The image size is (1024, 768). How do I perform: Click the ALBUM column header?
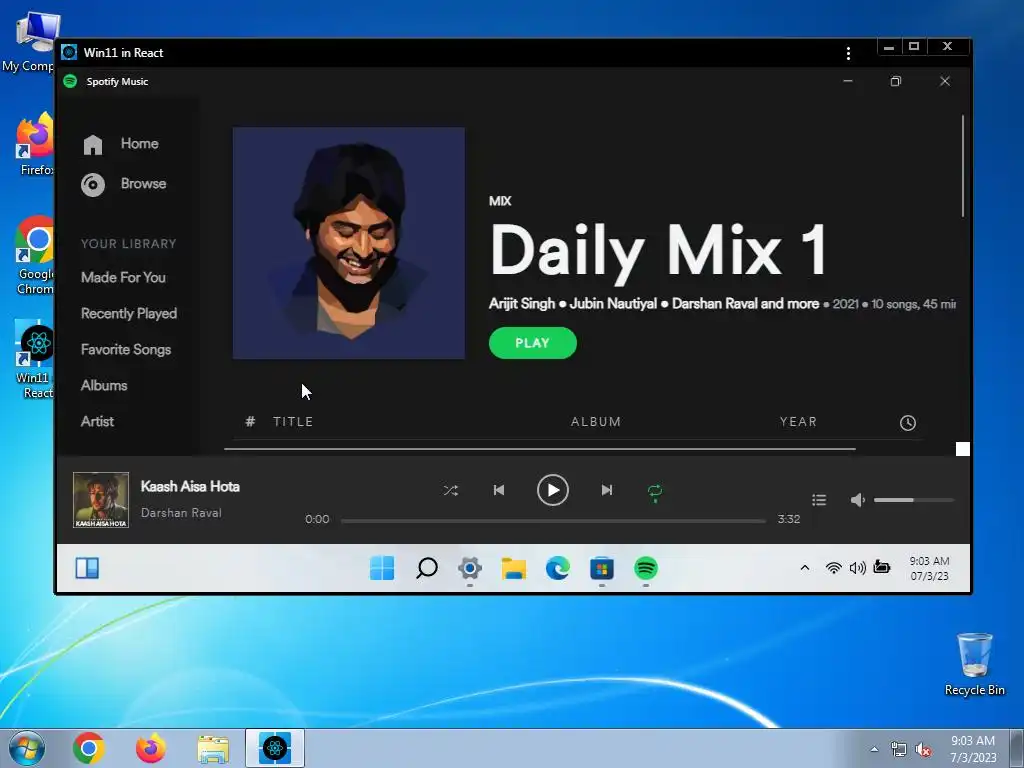tap(596, 422)
